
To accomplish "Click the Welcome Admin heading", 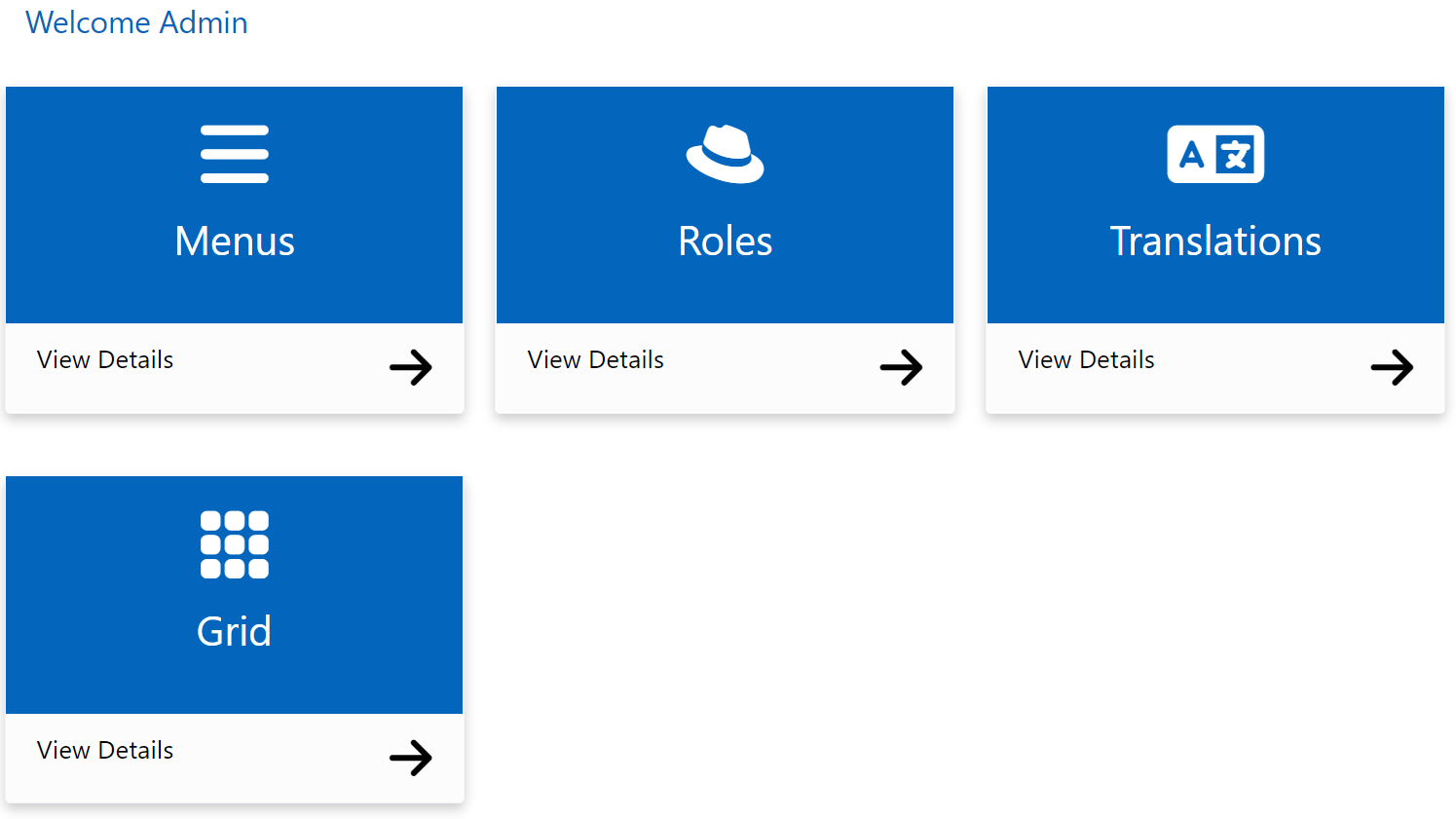I will 136,22.
